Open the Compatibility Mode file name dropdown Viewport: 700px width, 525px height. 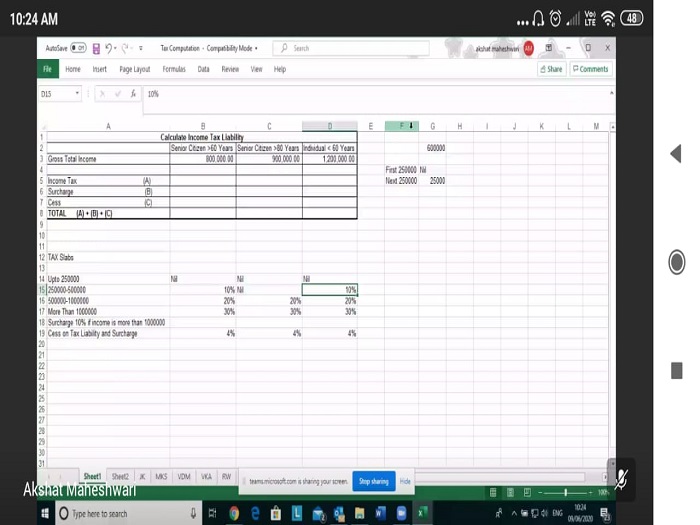point(256,48)
